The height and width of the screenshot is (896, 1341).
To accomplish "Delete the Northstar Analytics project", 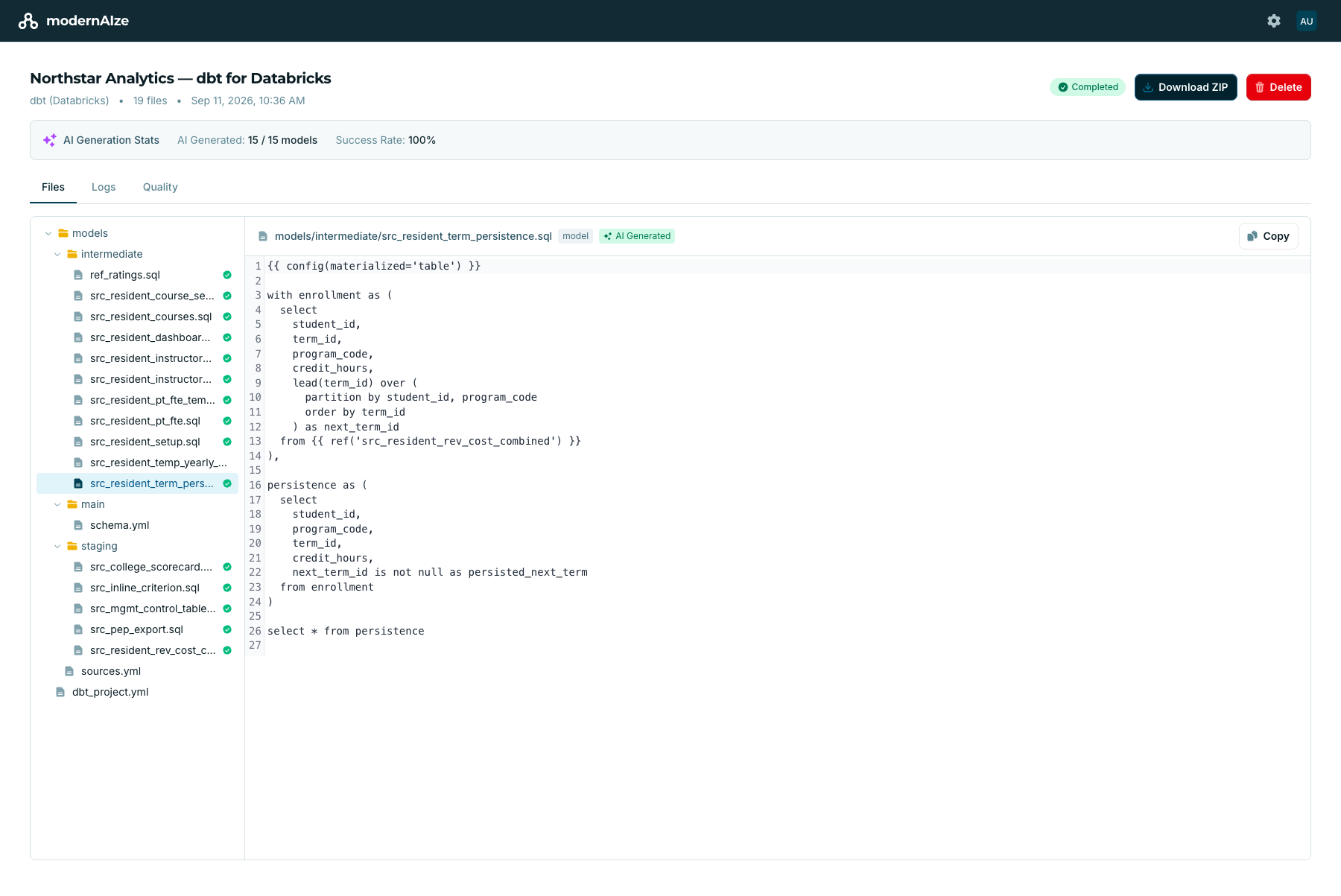I will tap(1278, 87).
